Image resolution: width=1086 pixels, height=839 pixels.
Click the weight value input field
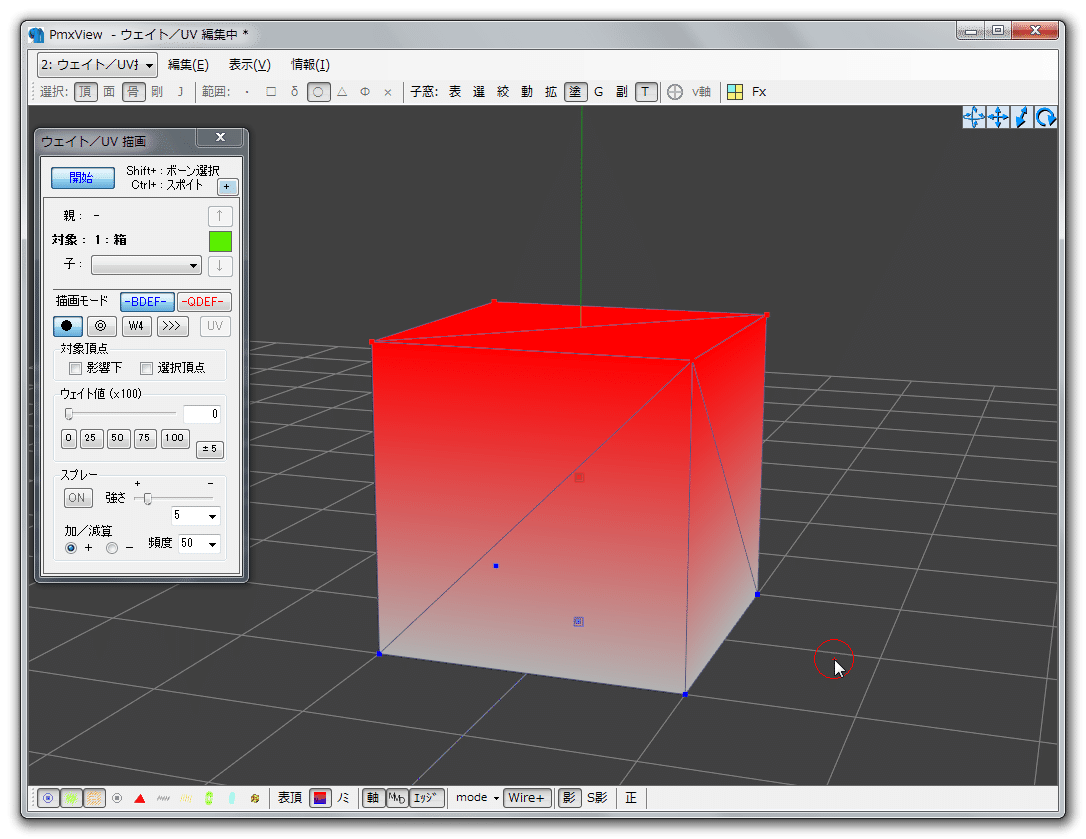(x=202, y=414)
